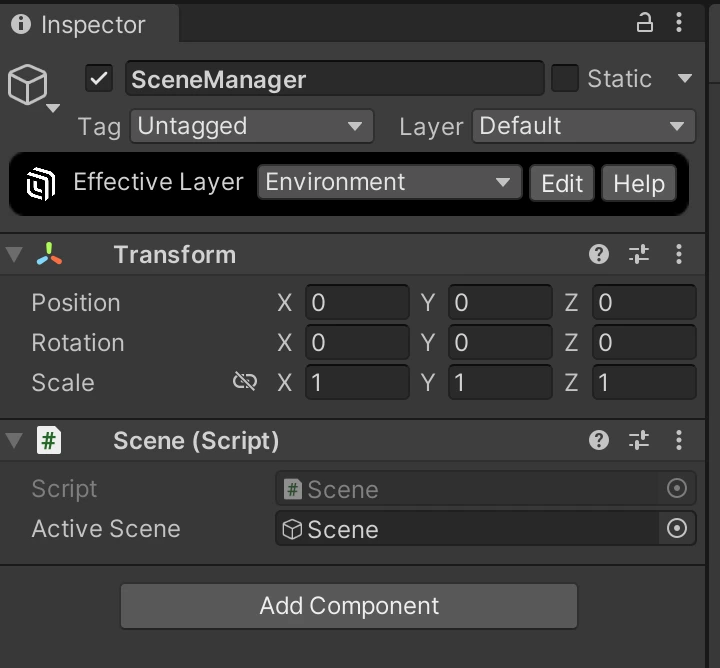Toggle the SceneManager active checkbox
The width and height of the screenshot is (720, 668).
[x=99, y=79]
